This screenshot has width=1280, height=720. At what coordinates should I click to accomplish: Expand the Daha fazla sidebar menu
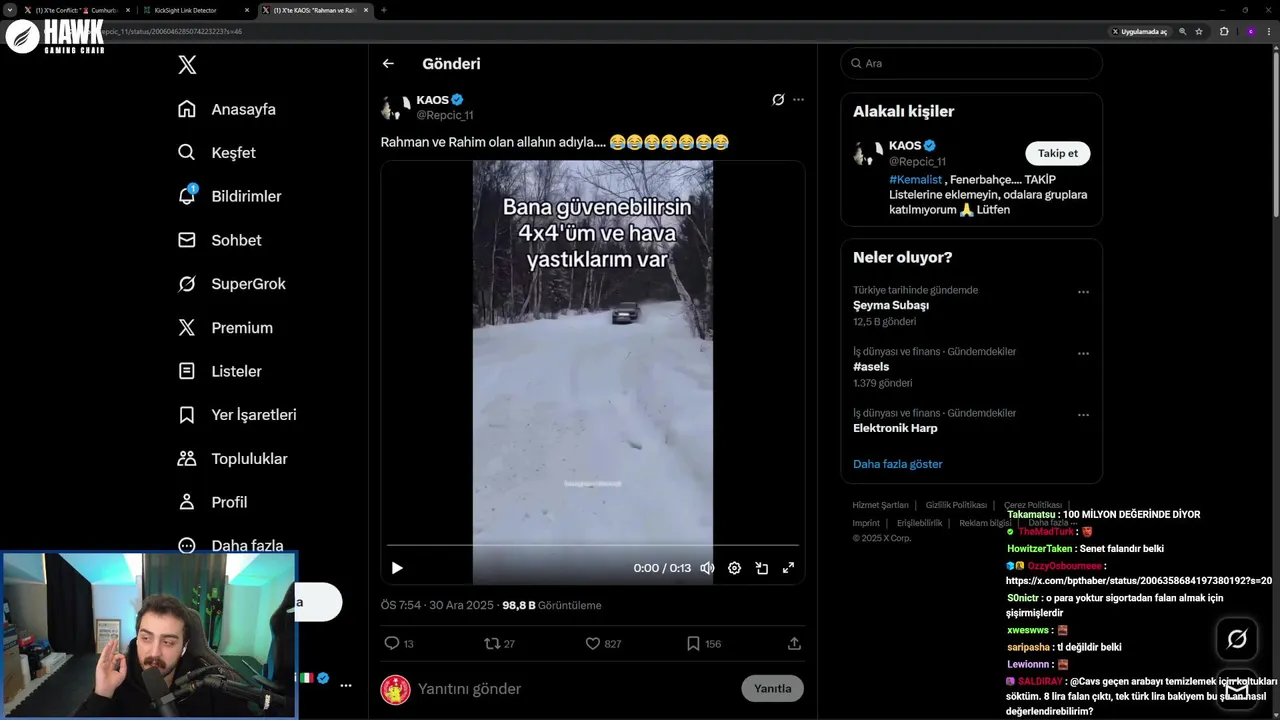coord(230,546)
